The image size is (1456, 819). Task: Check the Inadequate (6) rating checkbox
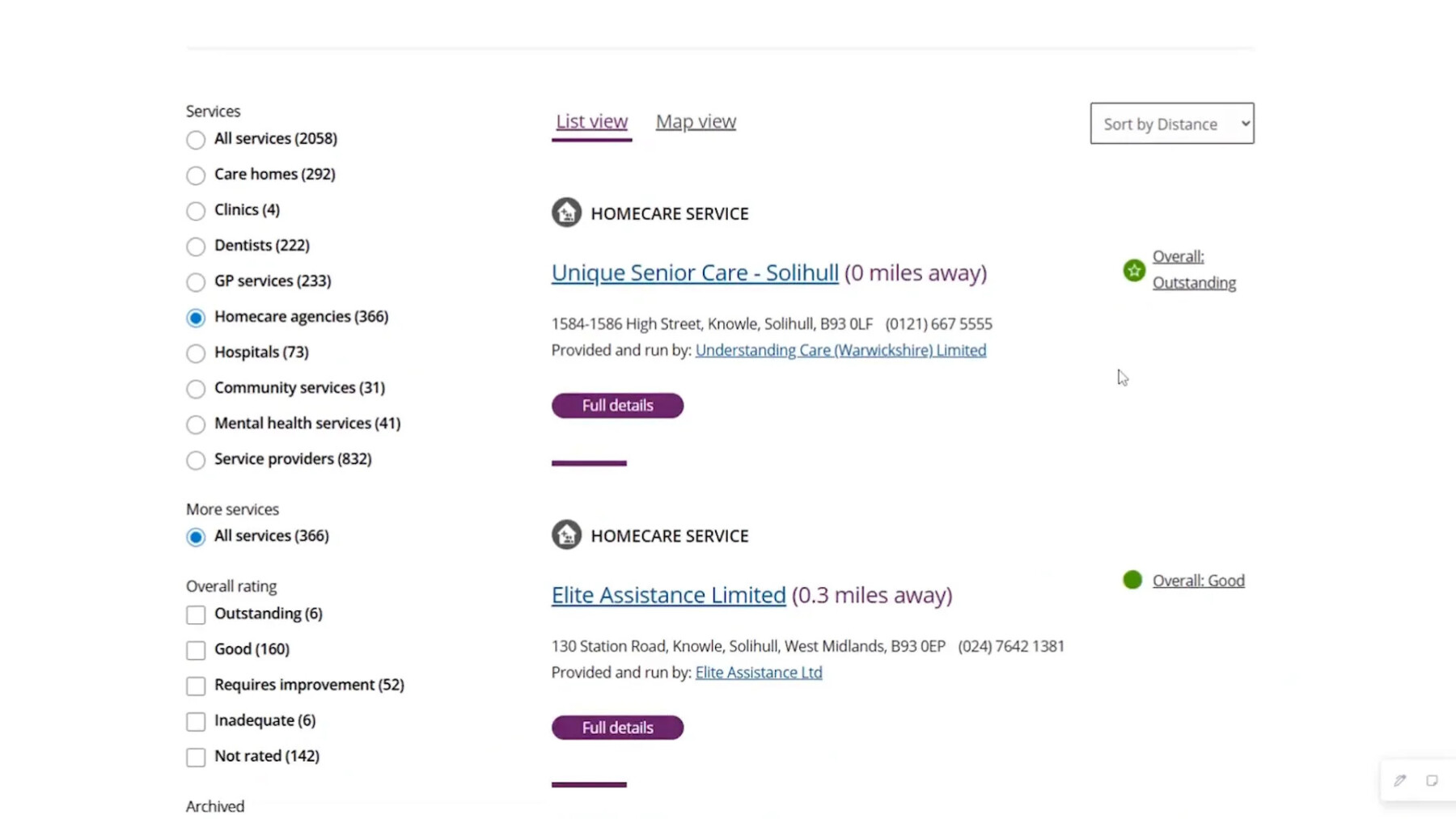coord(196,721)
